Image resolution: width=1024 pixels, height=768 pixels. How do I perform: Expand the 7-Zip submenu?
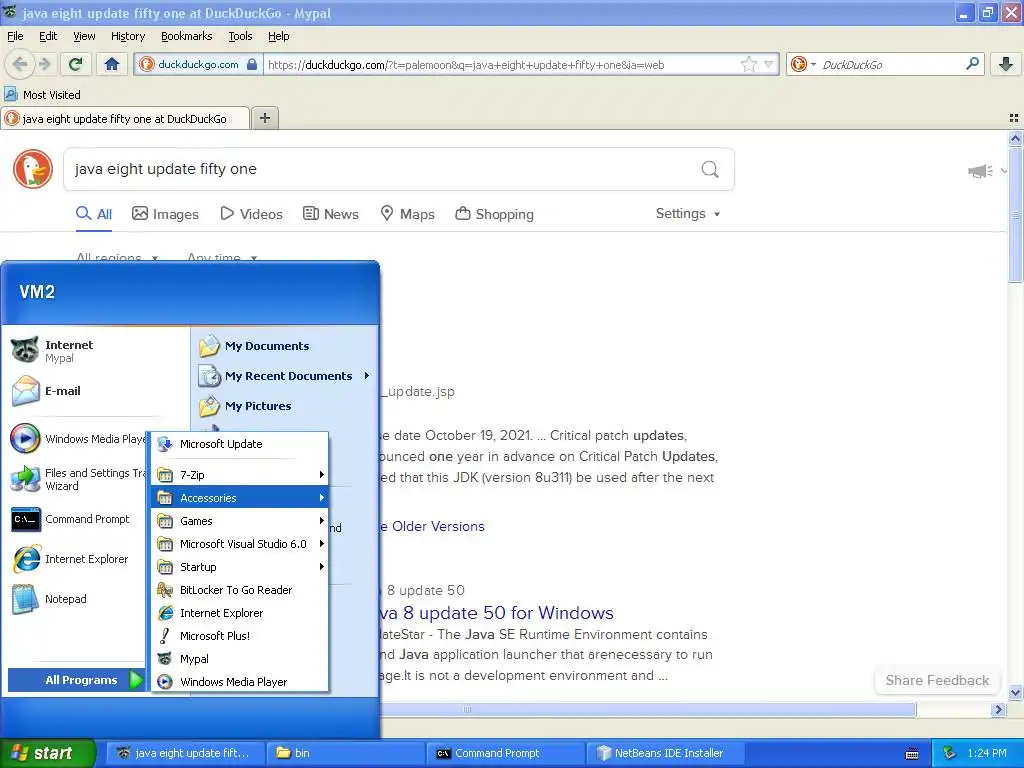pos(240,475)
